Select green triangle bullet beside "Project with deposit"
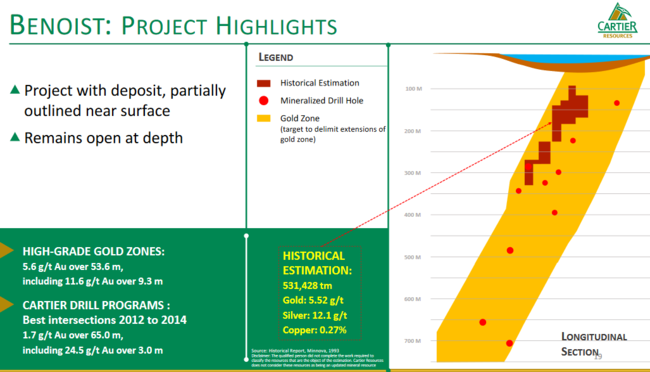 point(15,89)
